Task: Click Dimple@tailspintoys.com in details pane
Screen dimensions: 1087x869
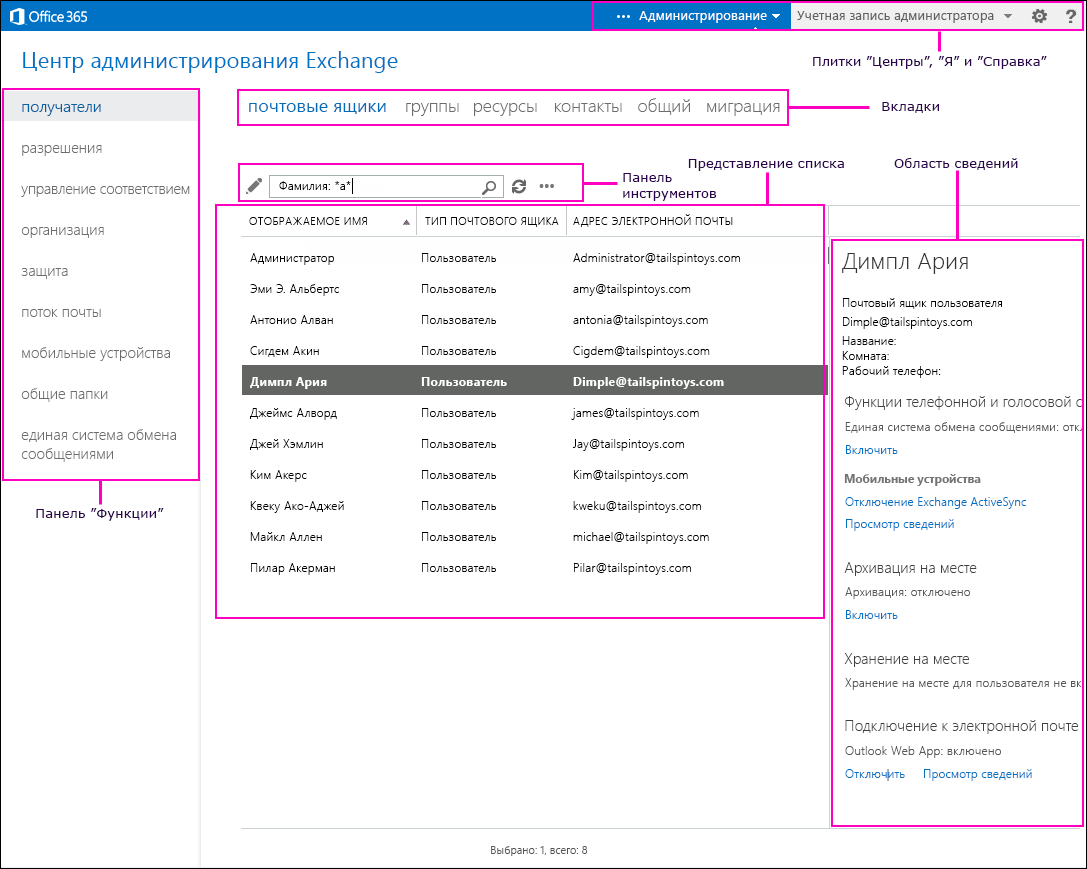Action: (907, 322)
